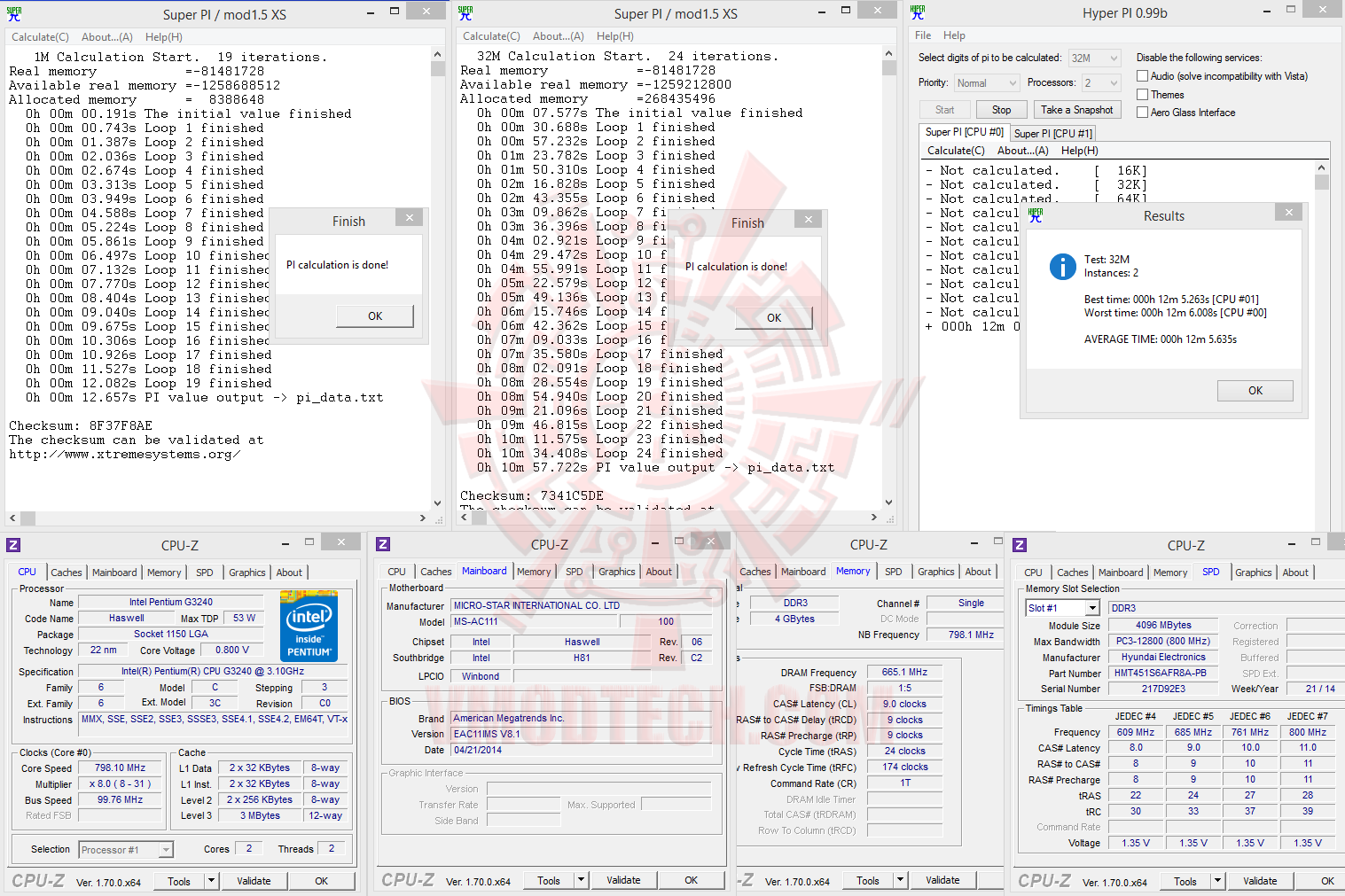Click Validate in the first CPU-Z window
The width and height of the screenshot is (1345, 896).
pyautogui.click(x=254, y=881)
